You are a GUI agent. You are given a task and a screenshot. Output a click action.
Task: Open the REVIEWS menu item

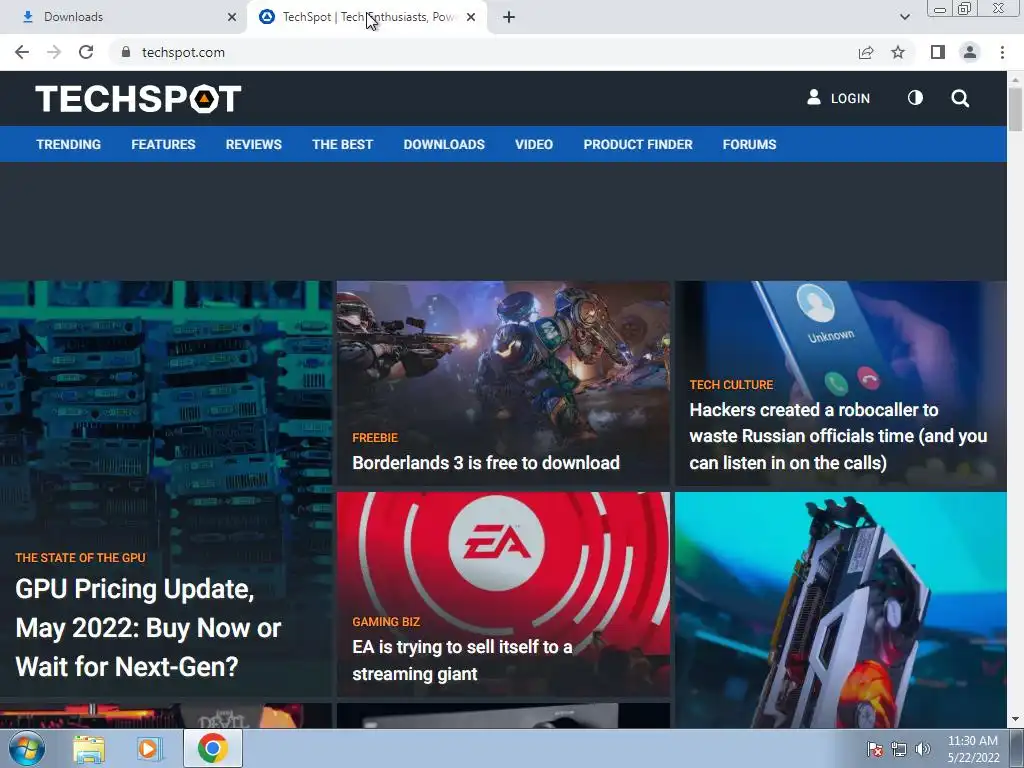pyautogui.click(x=253, y=144)
